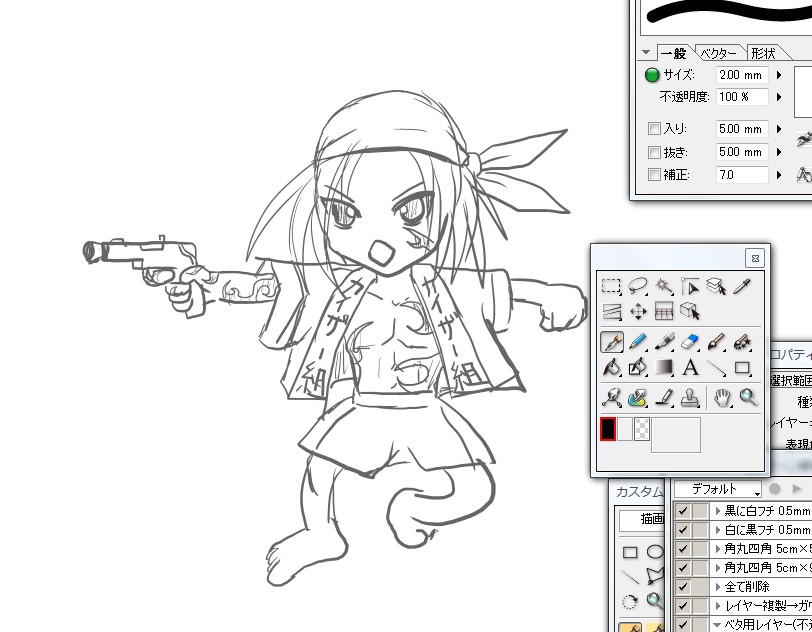This screenshot has height=632, width=812.
Task: Enable the 抜き checkbox
Action: coord(654,152)
